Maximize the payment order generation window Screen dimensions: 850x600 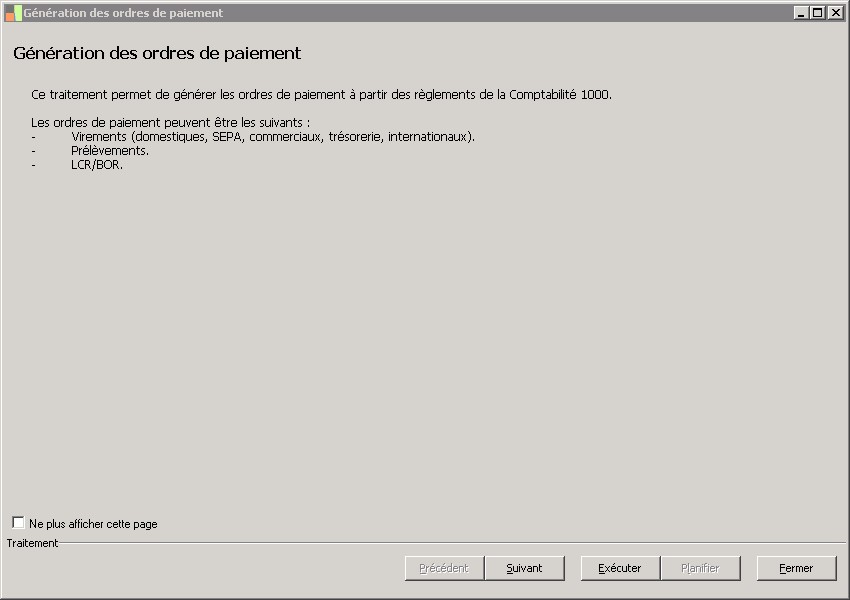817,13
